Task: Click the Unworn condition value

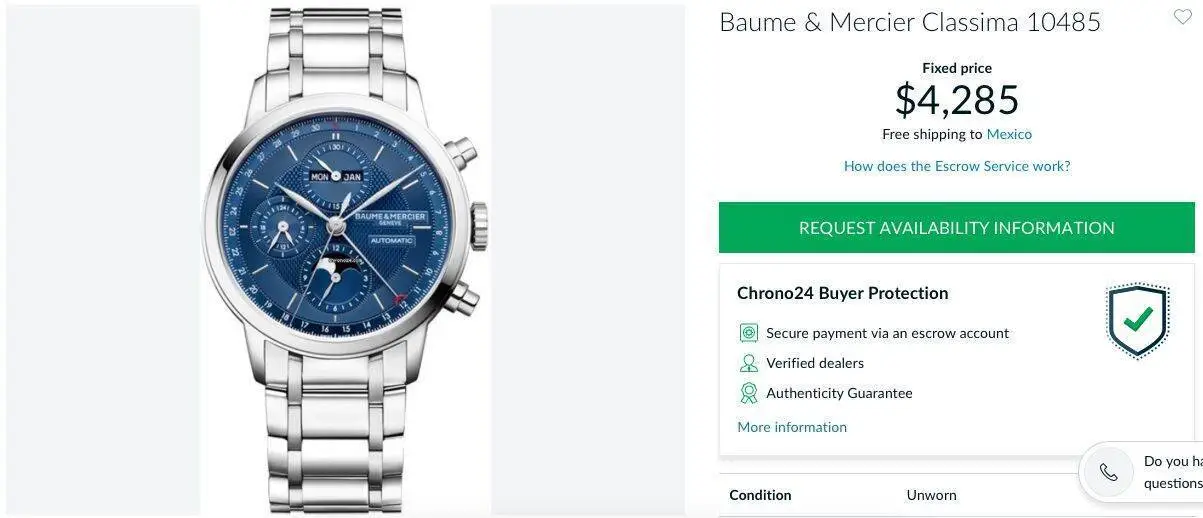Action: (x=931, y=495)
